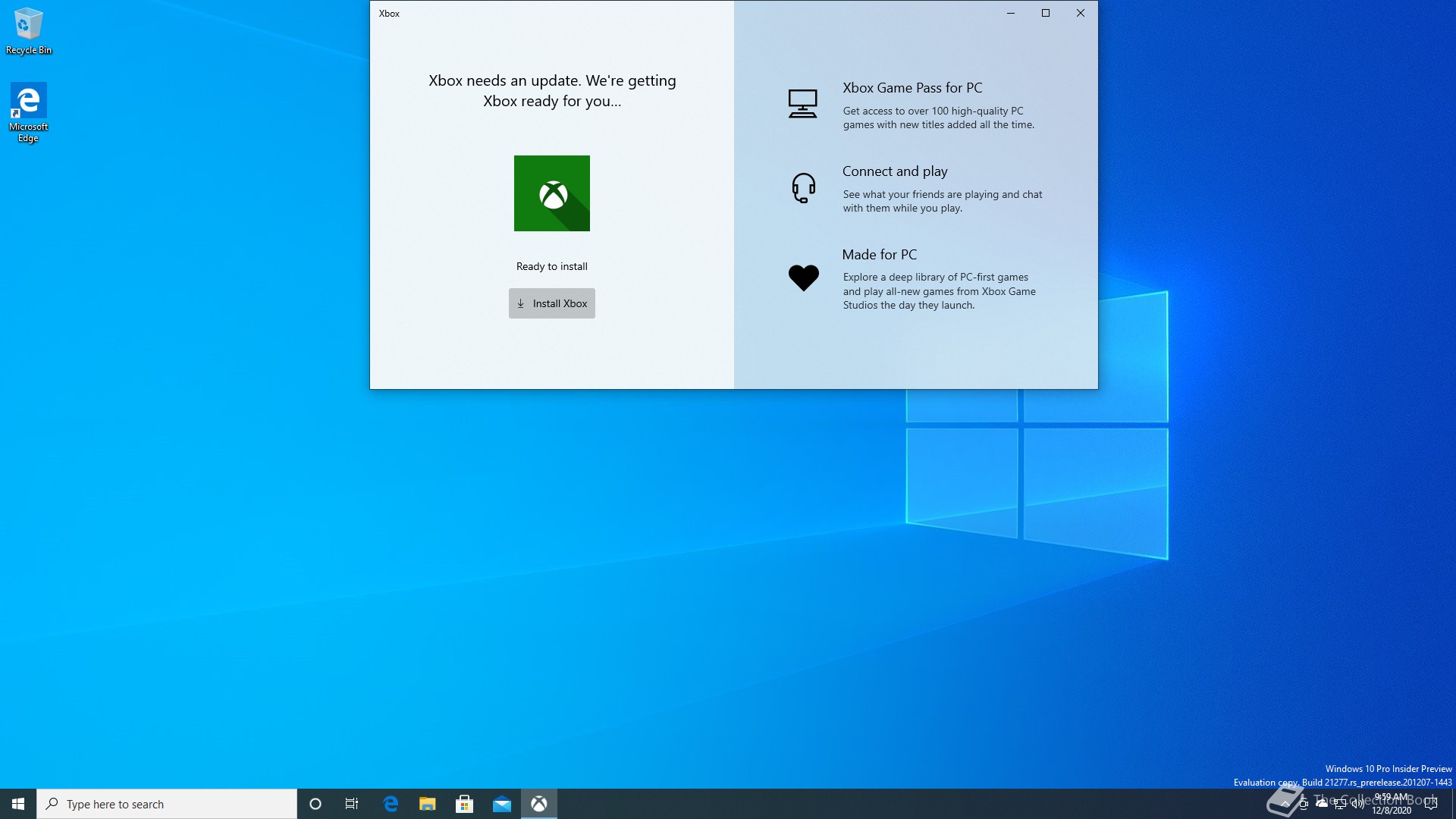The image size is (1456, 819).
Task: Click the taskbar search box
Action: point(167,804)
